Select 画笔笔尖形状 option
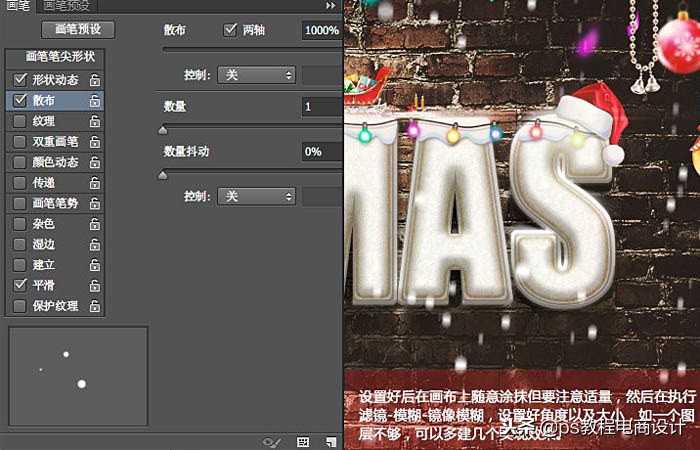This screenshot has width=700, height=450. [60, 57]
